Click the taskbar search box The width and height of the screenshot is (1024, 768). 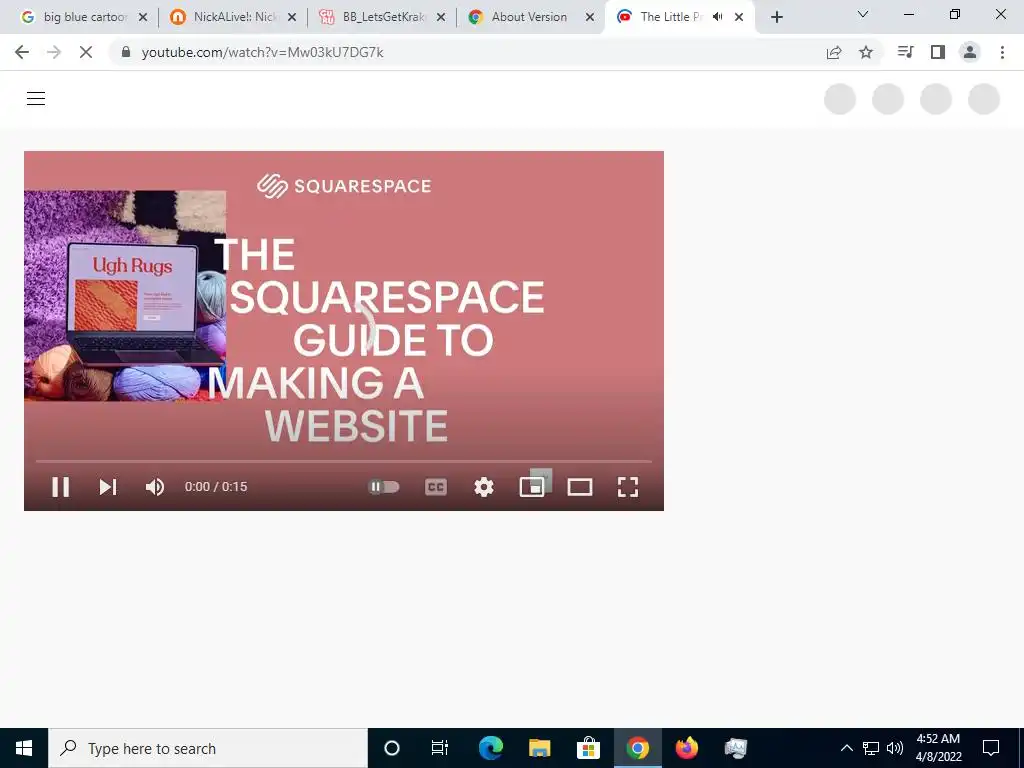point(208,748)
